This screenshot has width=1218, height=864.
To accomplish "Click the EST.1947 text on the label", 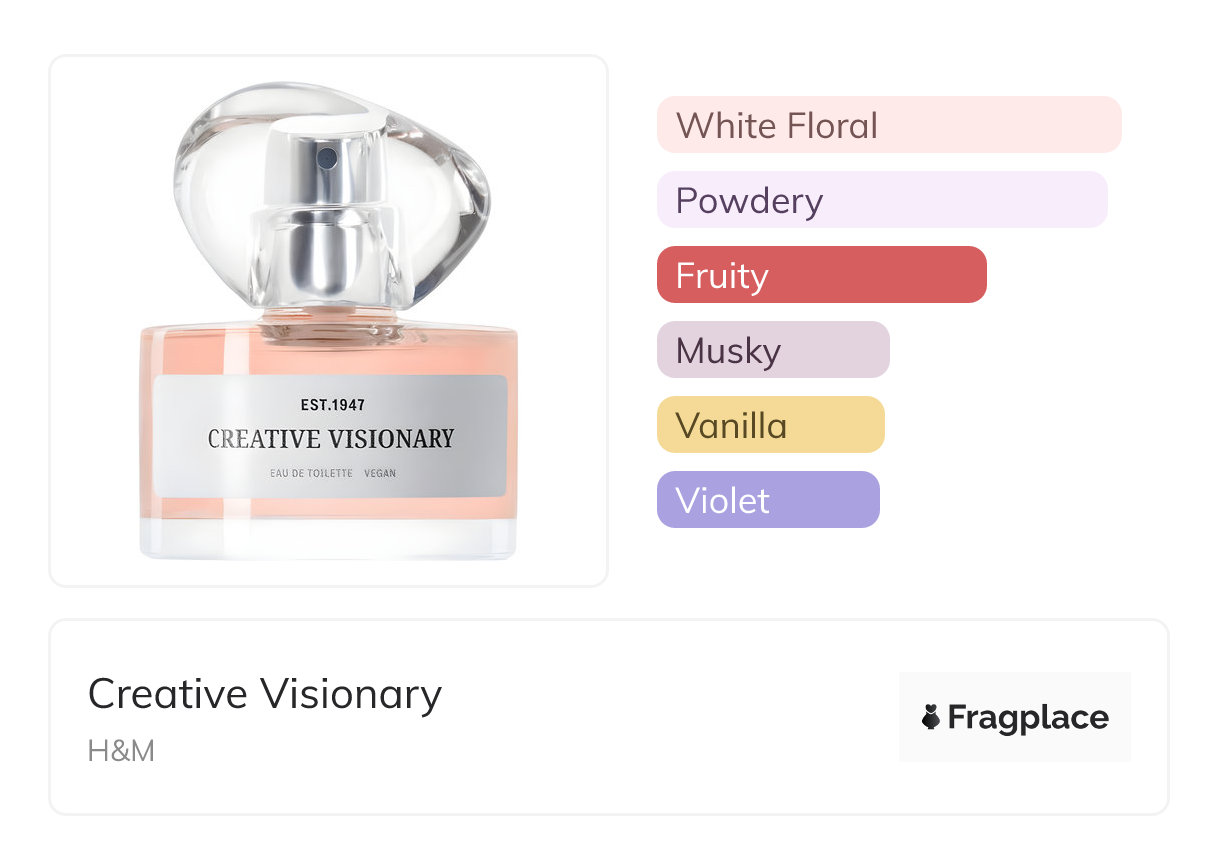I will (x=333, y=405).
